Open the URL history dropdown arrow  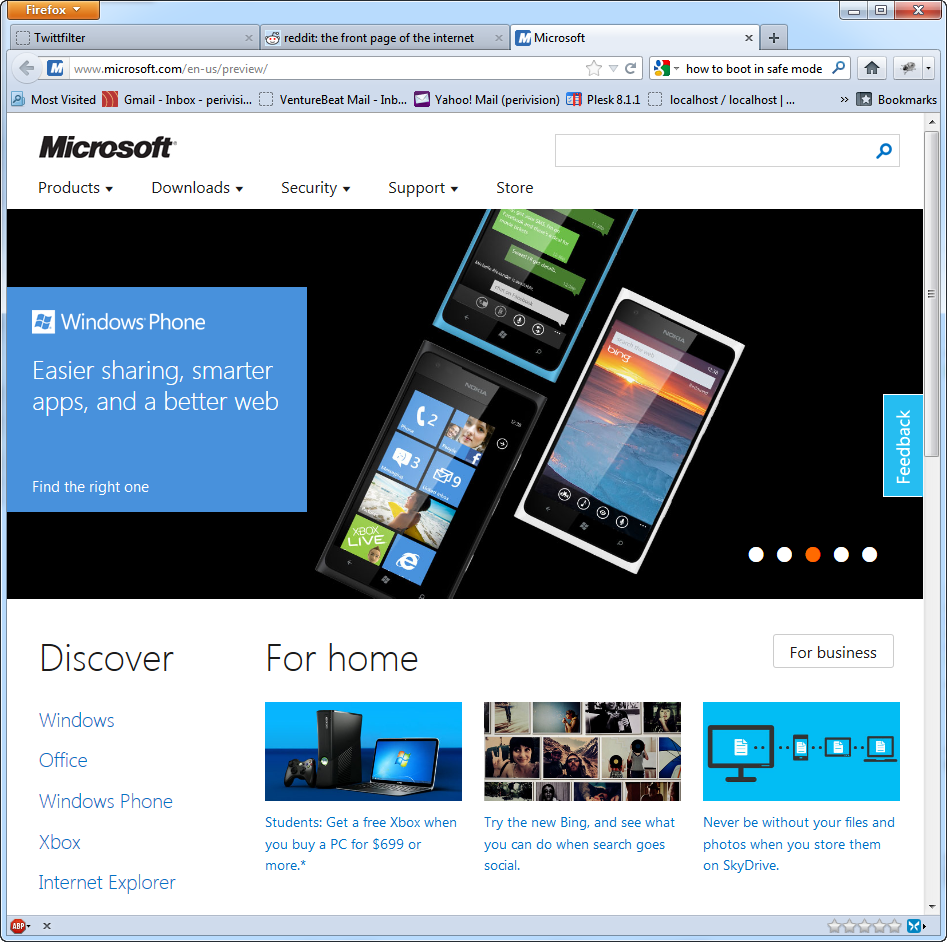(x=613, y=68)
